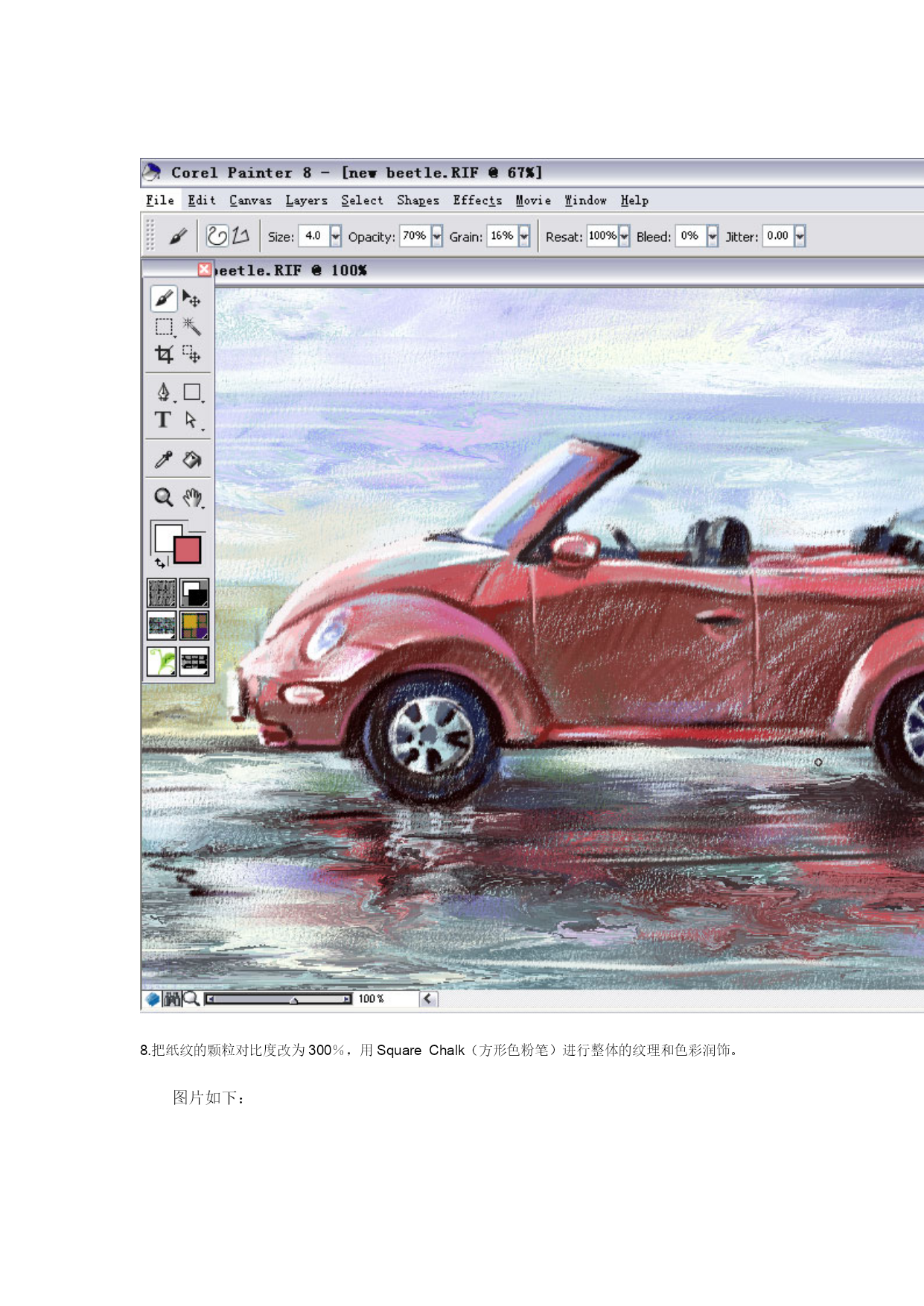Open the Size dropdown arrow
Viewport: 924px width, 1306px height.
(x=336, y=236)
